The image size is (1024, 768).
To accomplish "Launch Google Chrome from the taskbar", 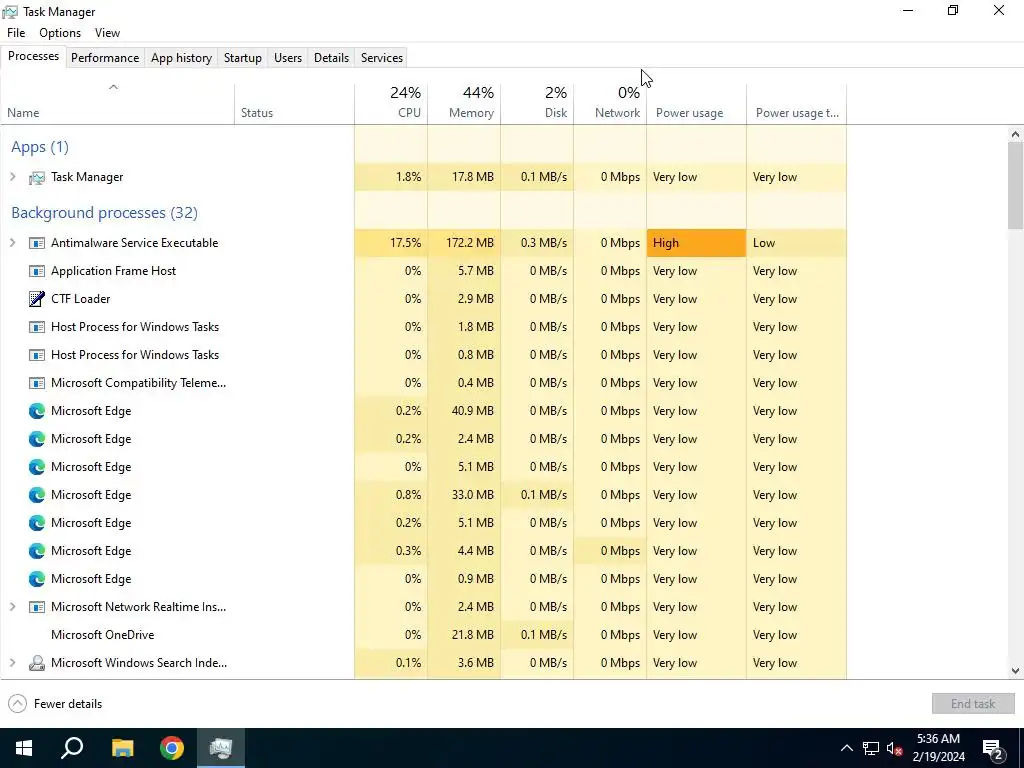I will click(x=172, y=748).
